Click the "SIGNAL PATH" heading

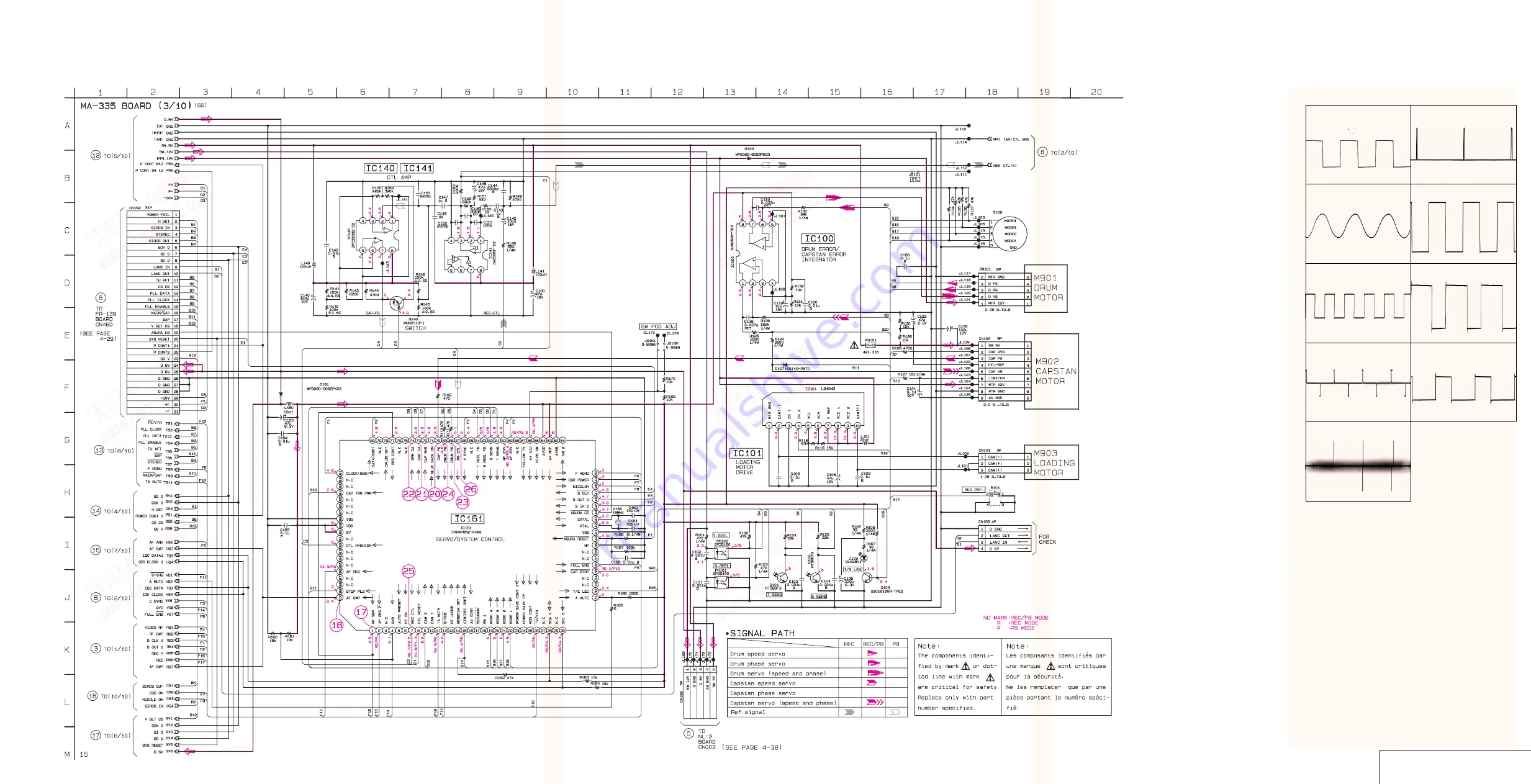pos(762,633)
